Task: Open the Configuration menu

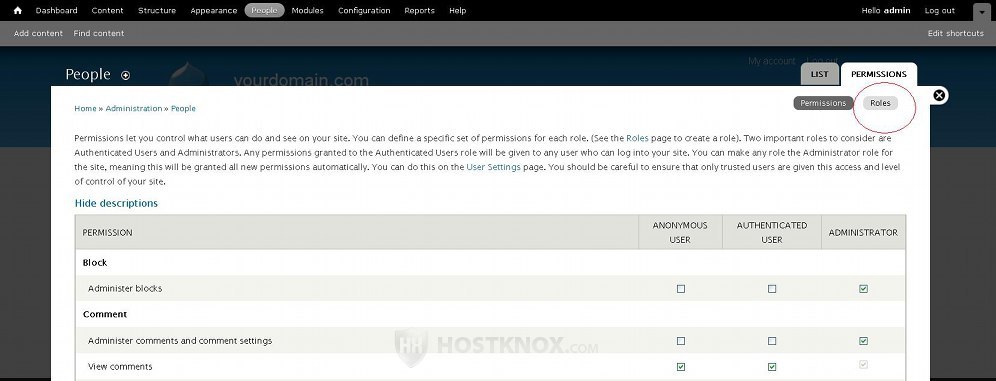Action: point(364,10)
